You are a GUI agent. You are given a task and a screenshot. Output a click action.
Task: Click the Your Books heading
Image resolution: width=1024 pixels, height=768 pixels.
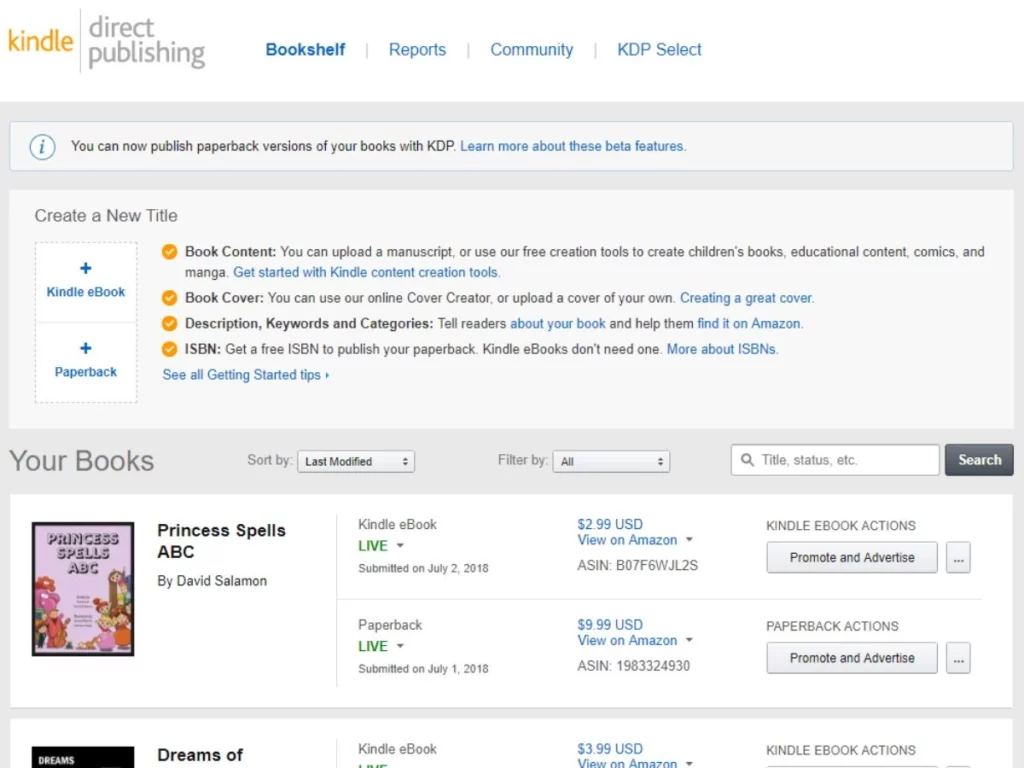(82, 461)
